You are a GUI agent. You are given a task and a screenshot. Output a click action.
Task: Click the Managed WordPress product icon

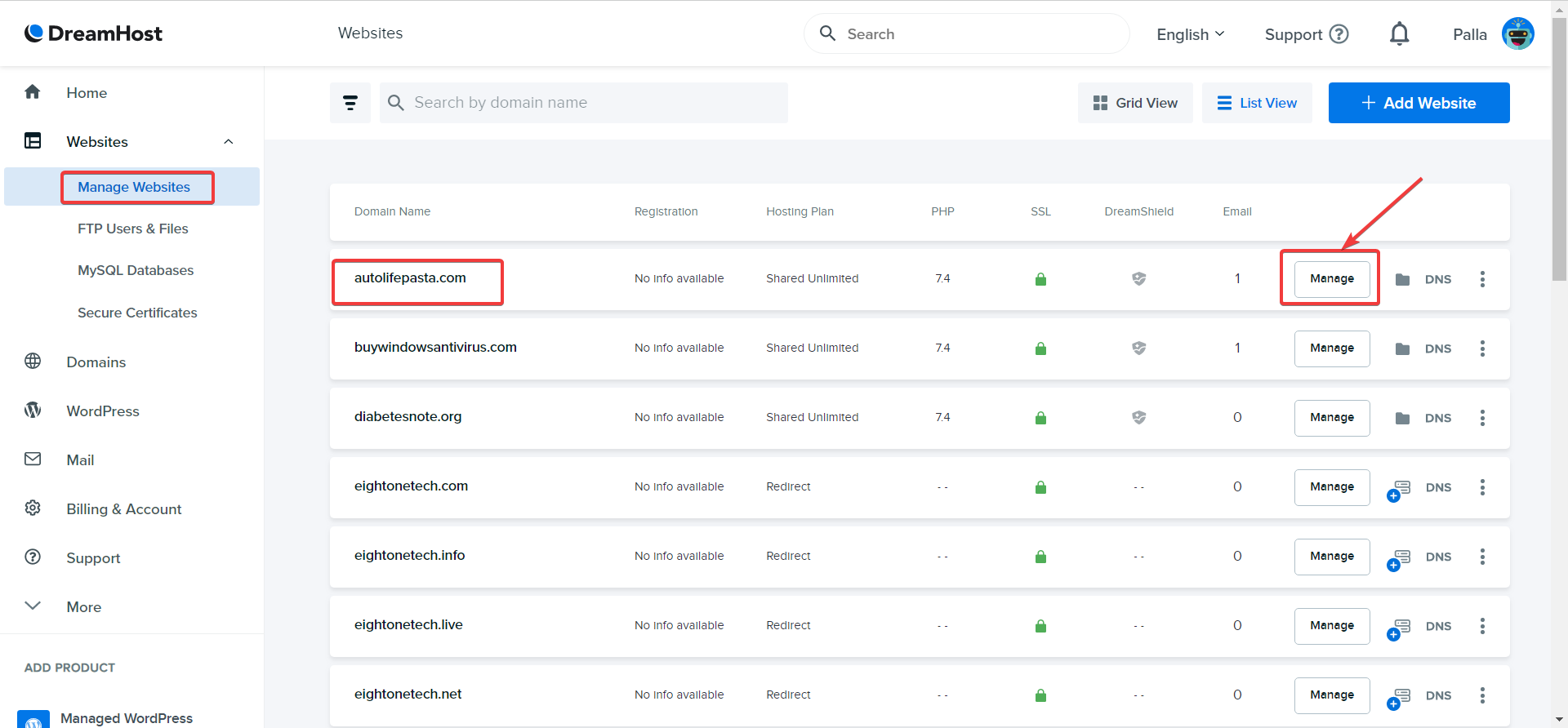(33, 719)
